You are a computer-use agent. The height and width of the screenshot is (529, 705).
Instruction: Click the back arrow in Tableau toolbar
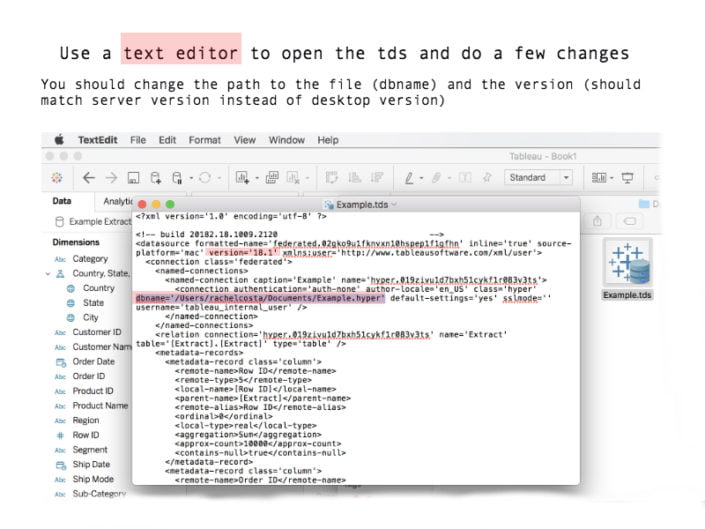89,177
